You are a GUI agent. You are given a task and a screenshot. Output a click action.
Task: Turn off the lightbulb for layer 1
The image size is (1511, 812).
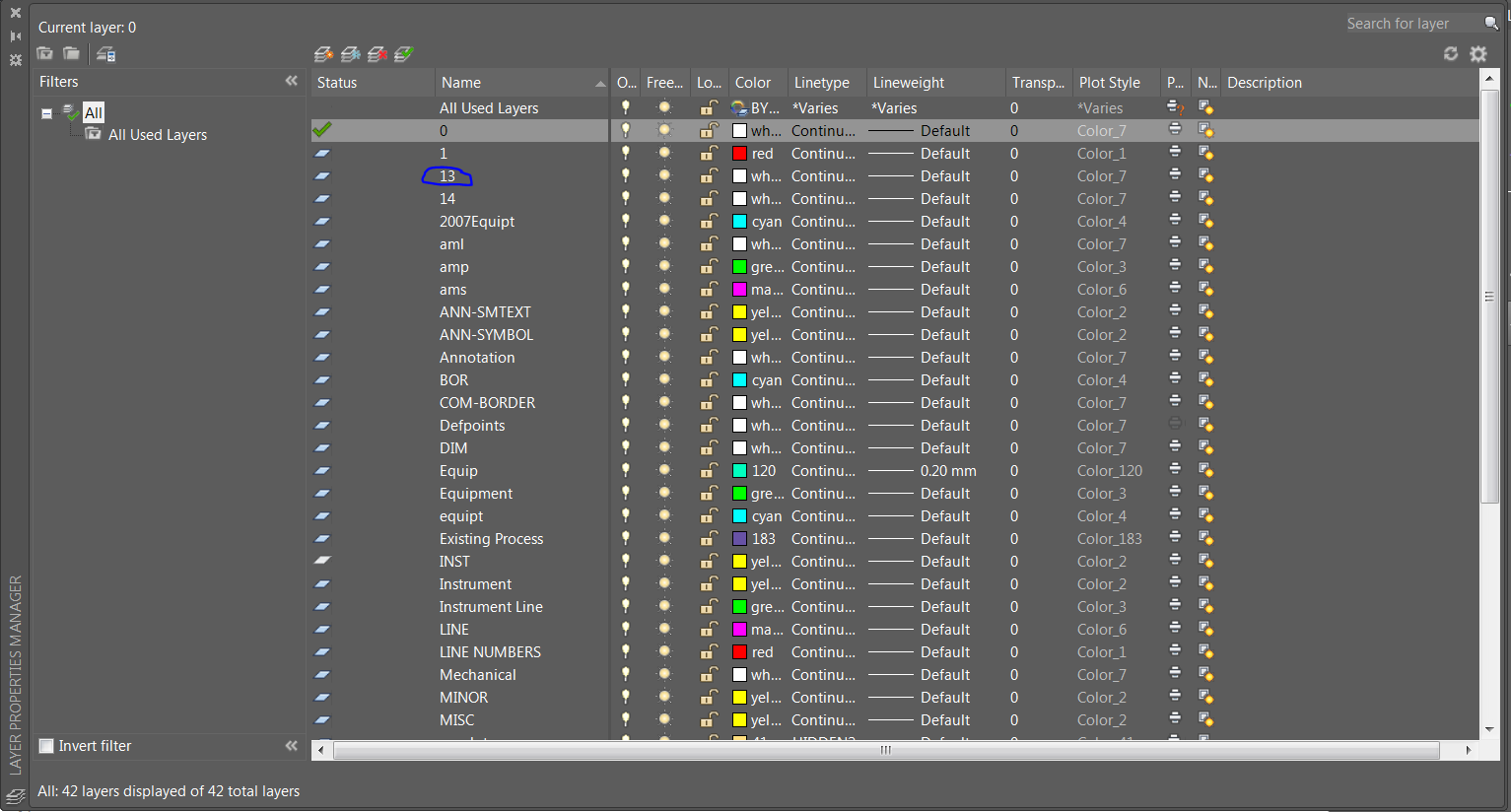click(625, 153)
